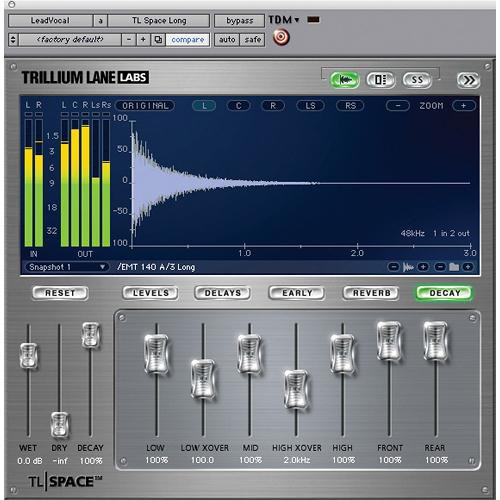
Task: Toggle the bypass button
Action: [x=239, y=21]
